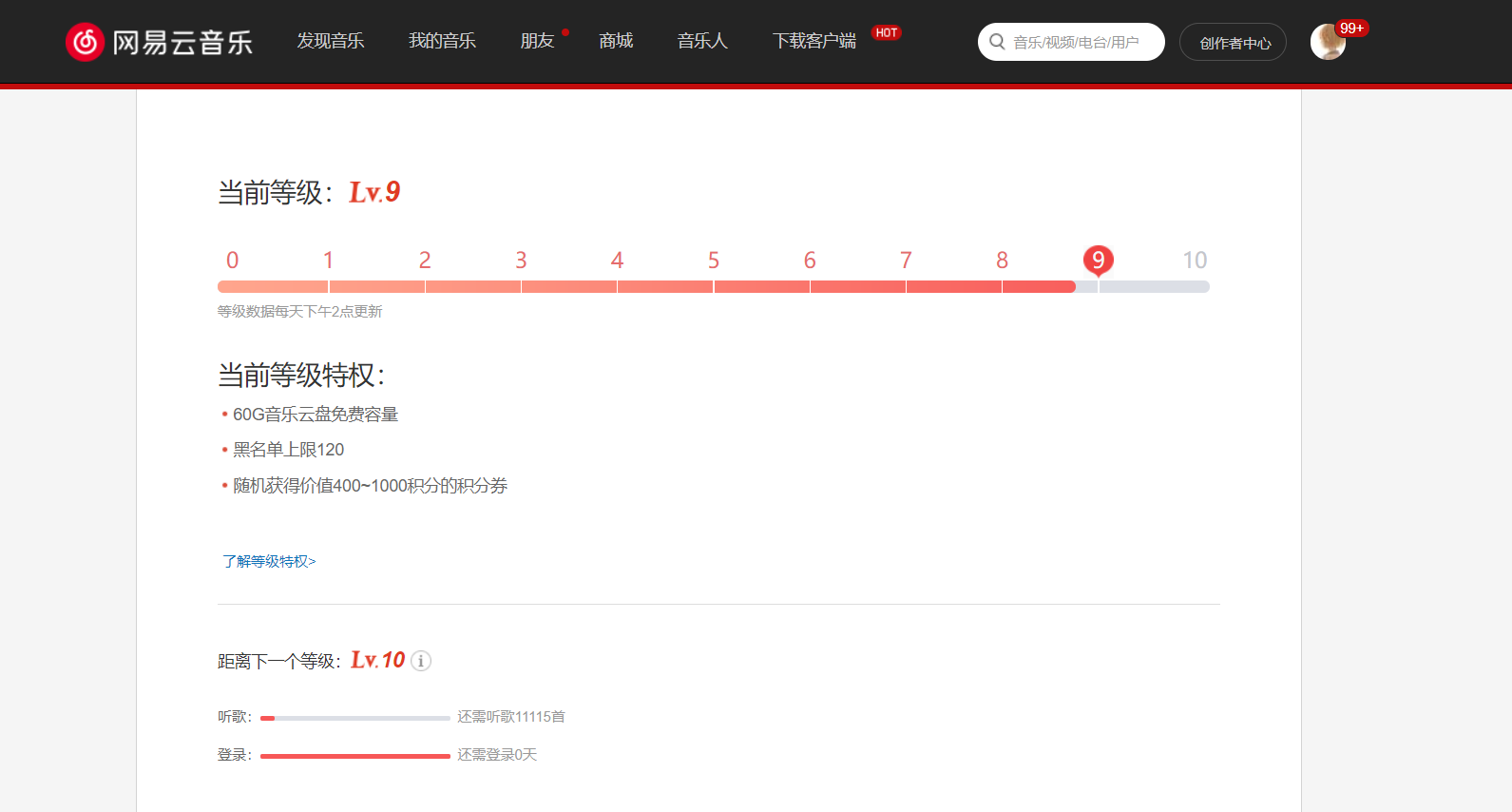The height and width of the screenshot is (812, 1512).
Task: Click the 当前等级 Lv.9 heading
Action: 309,192
